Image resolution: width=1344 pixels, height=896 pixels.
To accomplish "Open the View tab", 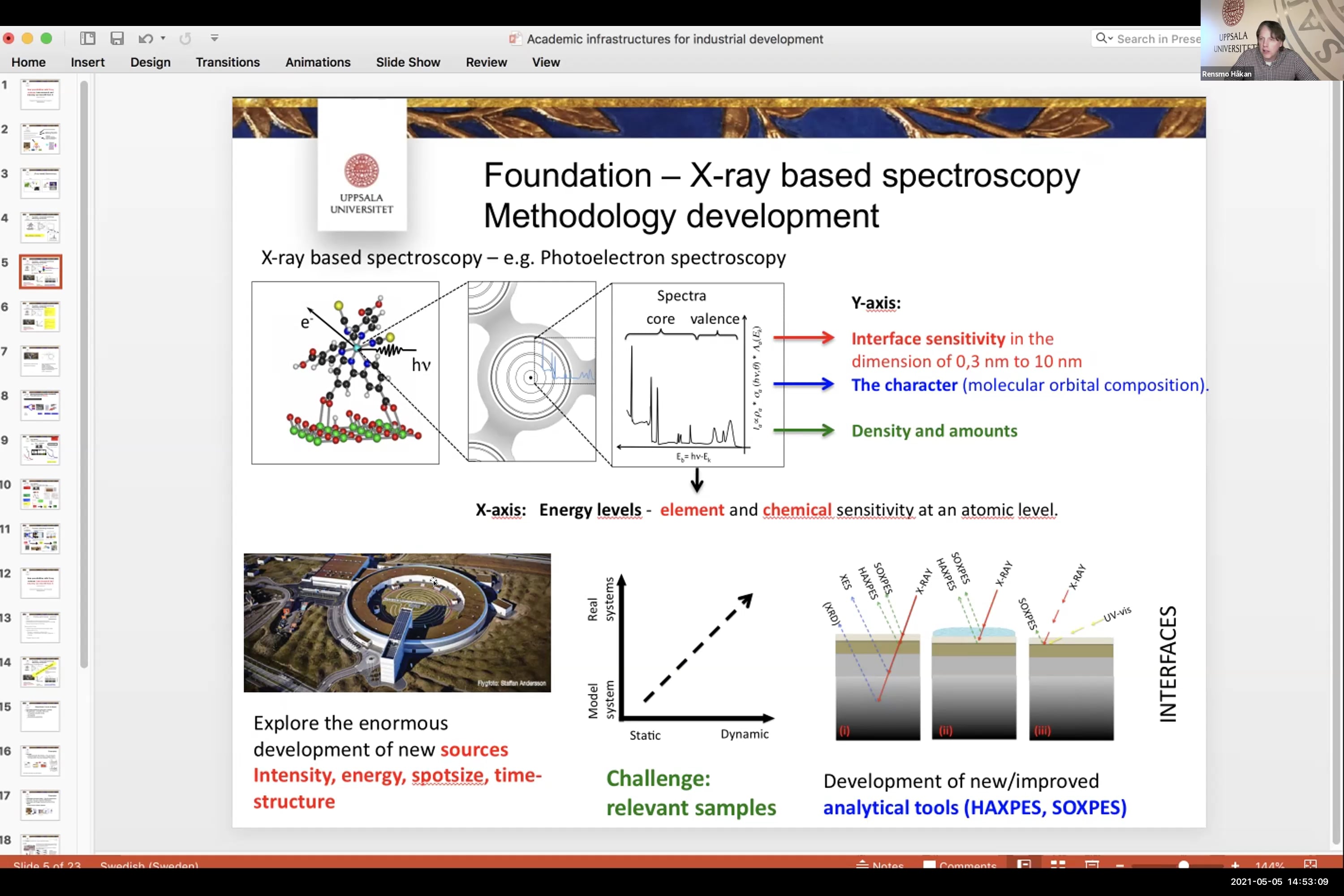I will pos(546,62).
